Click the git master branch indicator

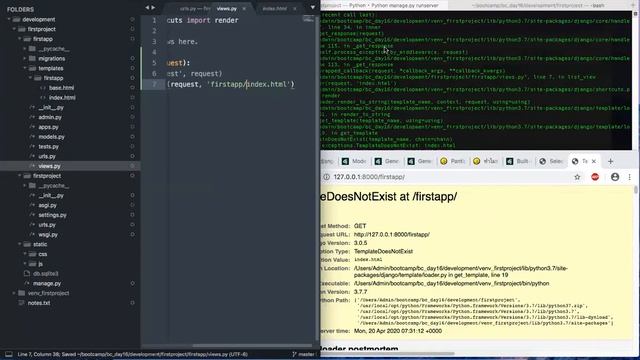click(x=303, y=354)
